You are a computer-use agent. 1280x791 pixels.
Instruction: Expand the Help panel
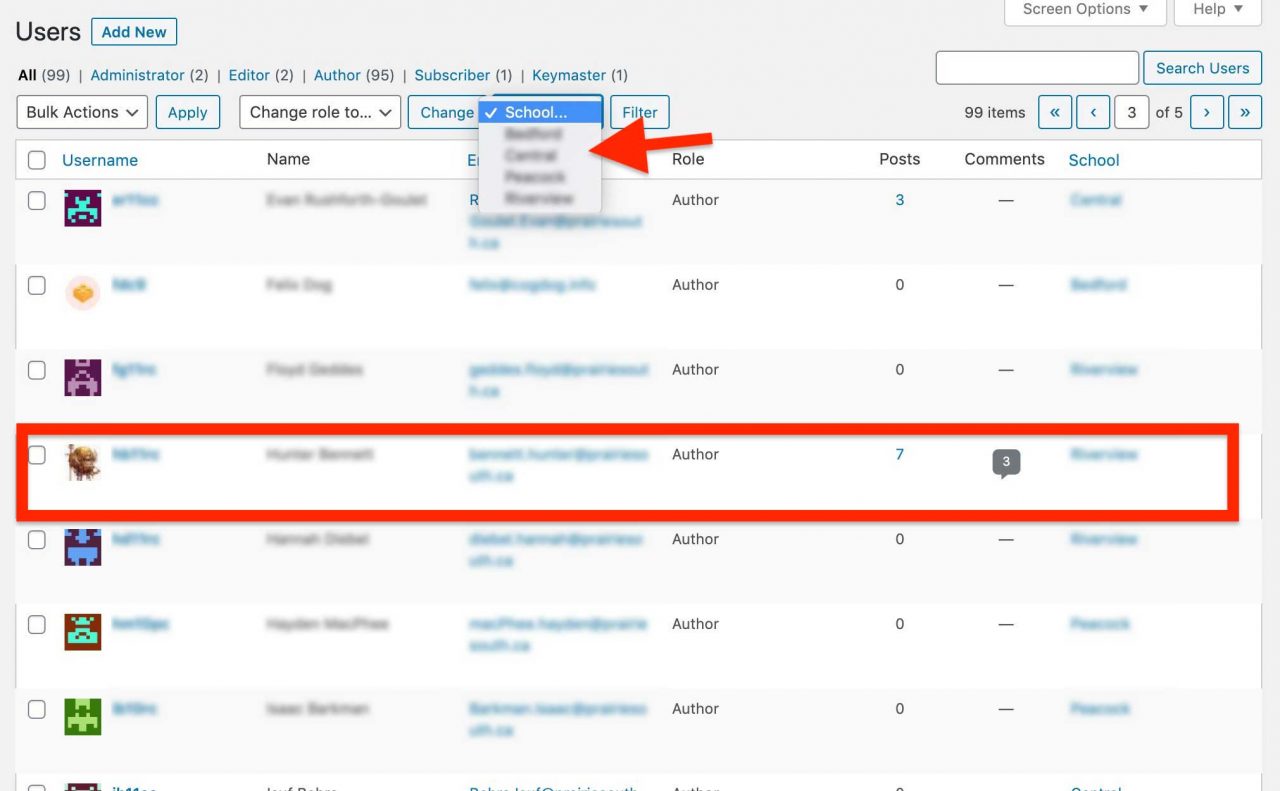(1218, 10)
